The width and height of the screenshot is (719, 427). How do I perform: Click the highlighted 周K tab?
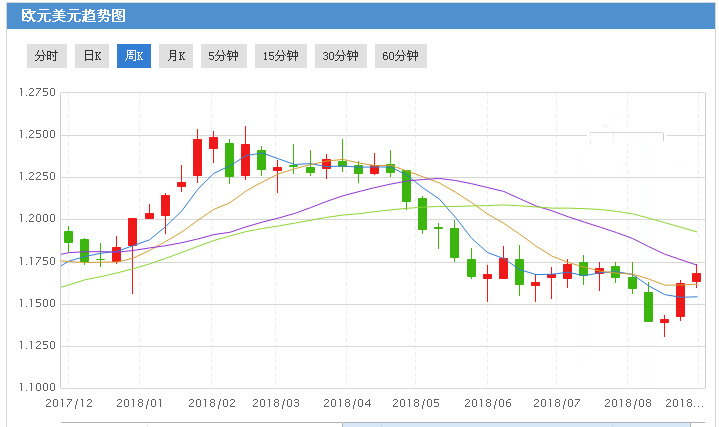click(x=134, y=56)
